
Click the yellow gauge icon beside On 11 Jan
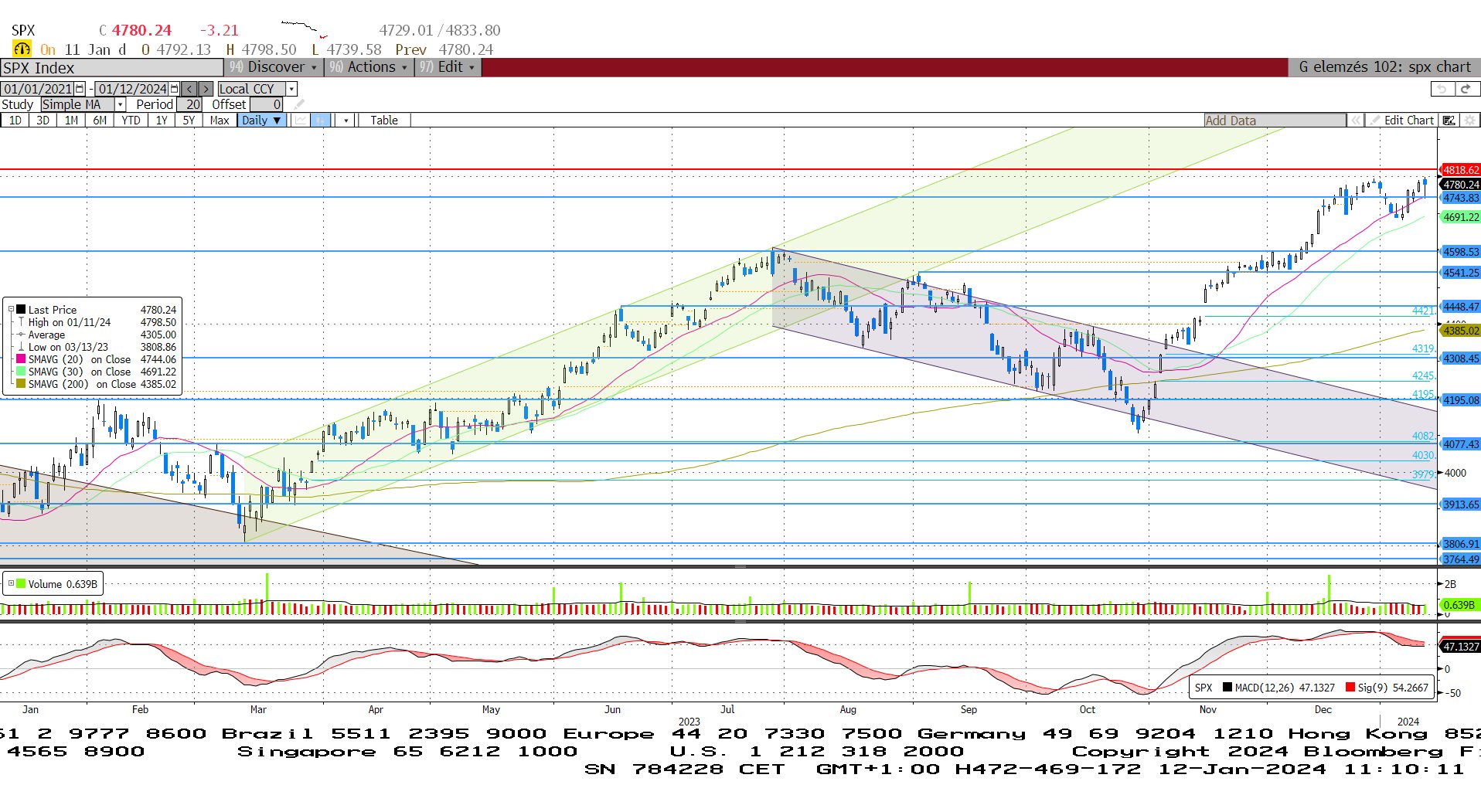point(22,49)
